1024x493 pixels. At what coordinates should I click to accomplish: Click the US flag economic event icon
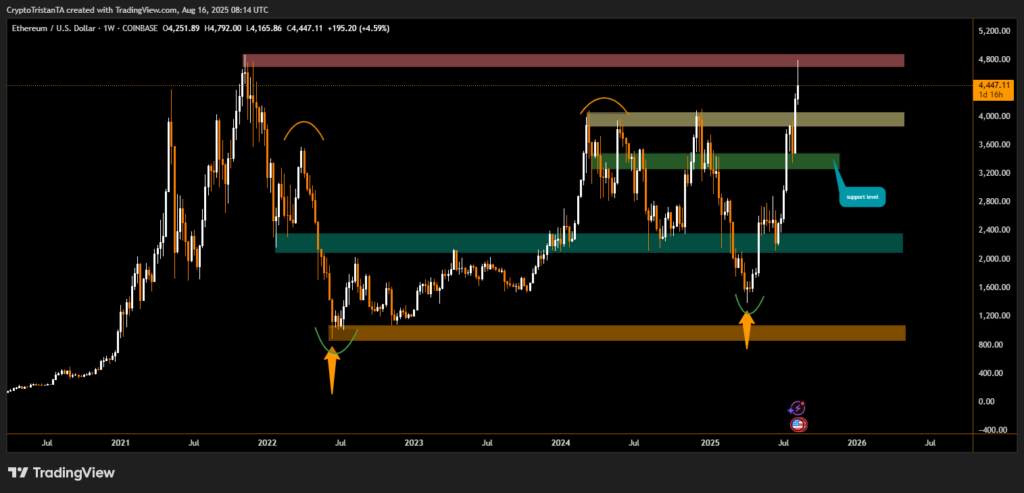click(x=798, y=424)
